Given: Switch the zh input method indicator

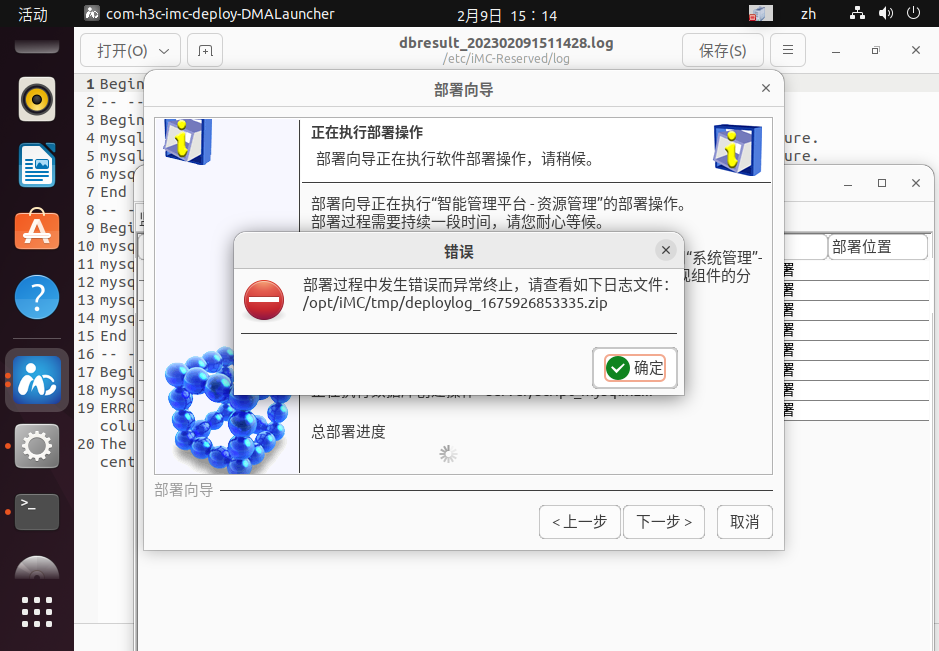Looking at the screenshot, I should tap(808, 14).
